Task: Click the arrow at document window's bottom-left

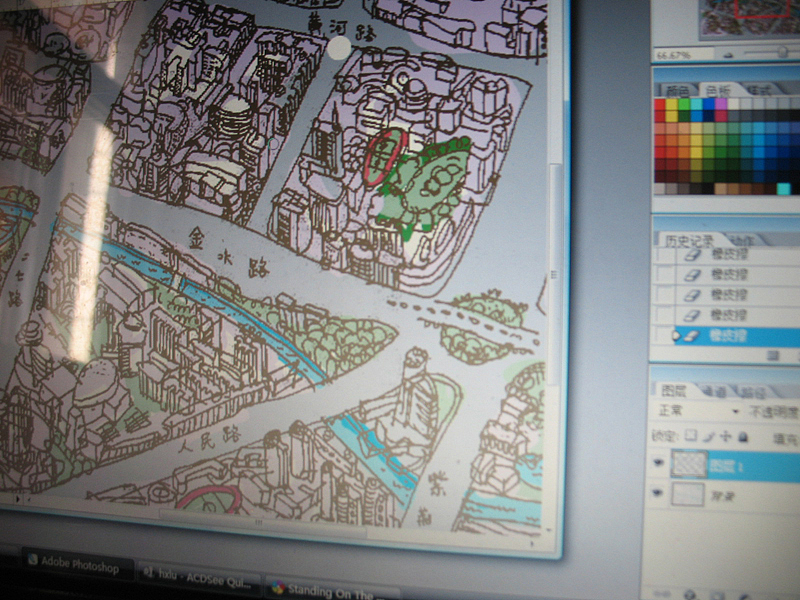Action: [19, 498]
